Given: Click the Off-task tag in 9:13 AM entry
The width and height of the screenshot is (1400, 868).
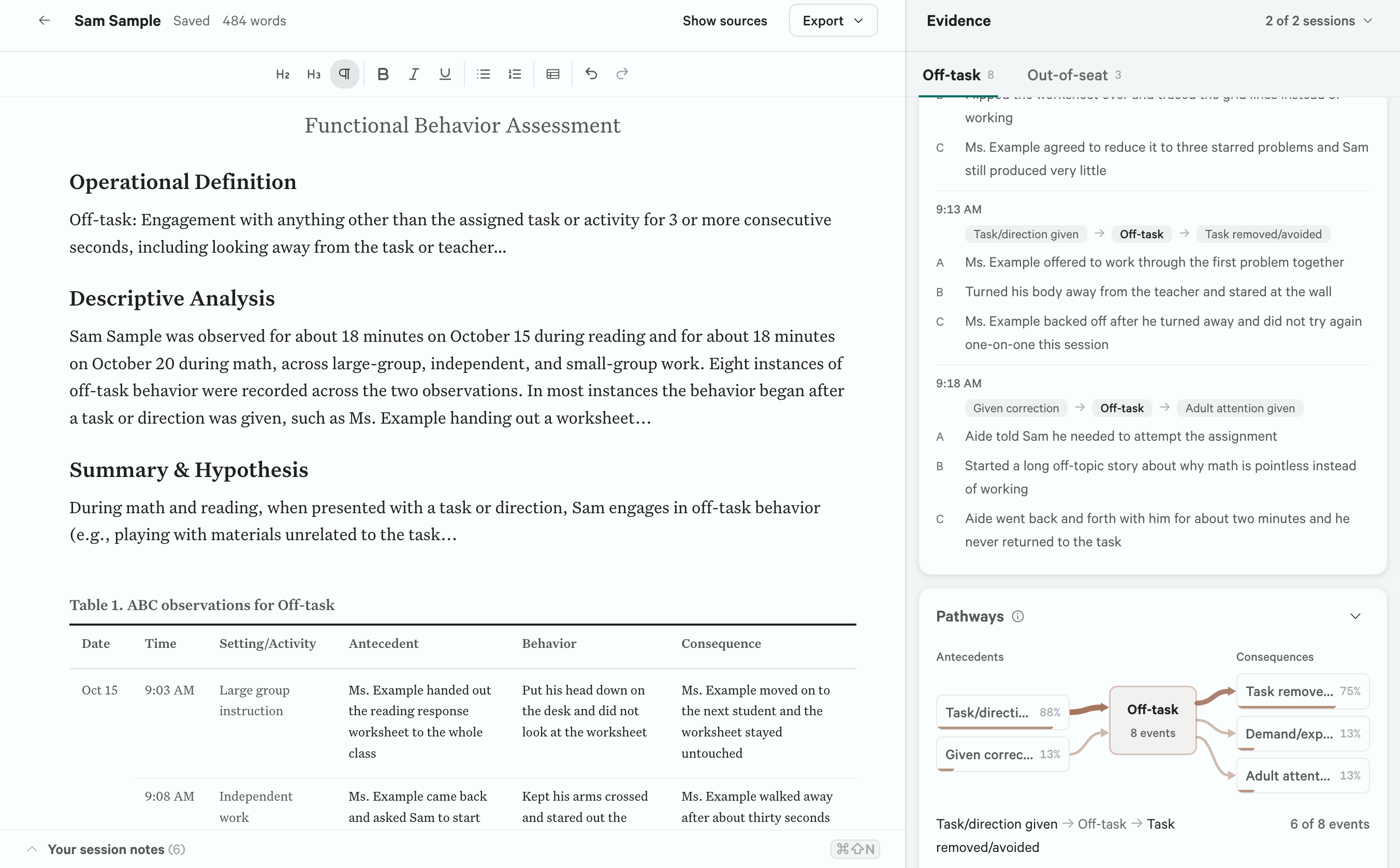Looking at the screenshot, I should click(1141, 234).
